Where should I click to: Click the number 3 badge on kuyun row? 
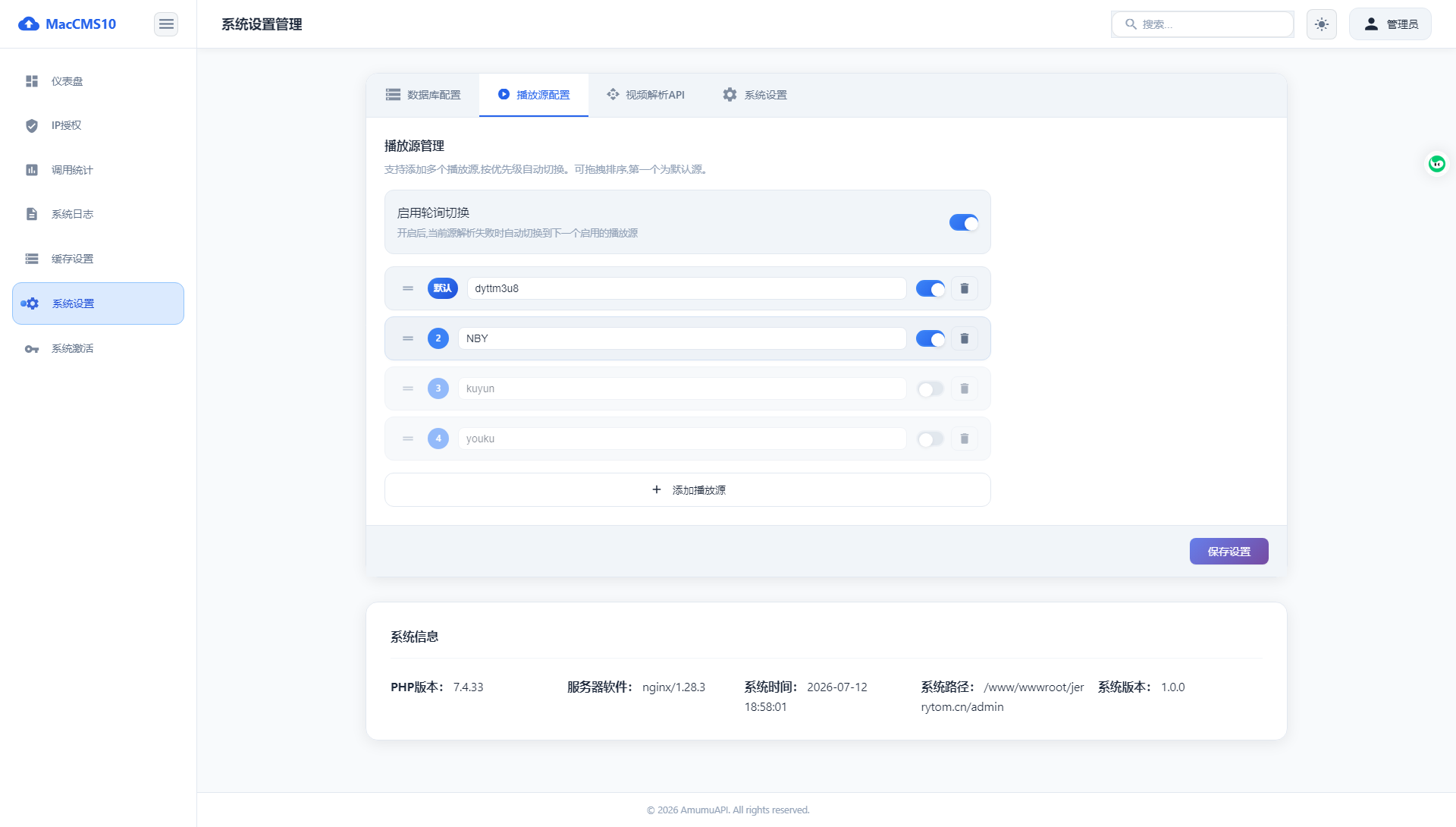[438, 388]
